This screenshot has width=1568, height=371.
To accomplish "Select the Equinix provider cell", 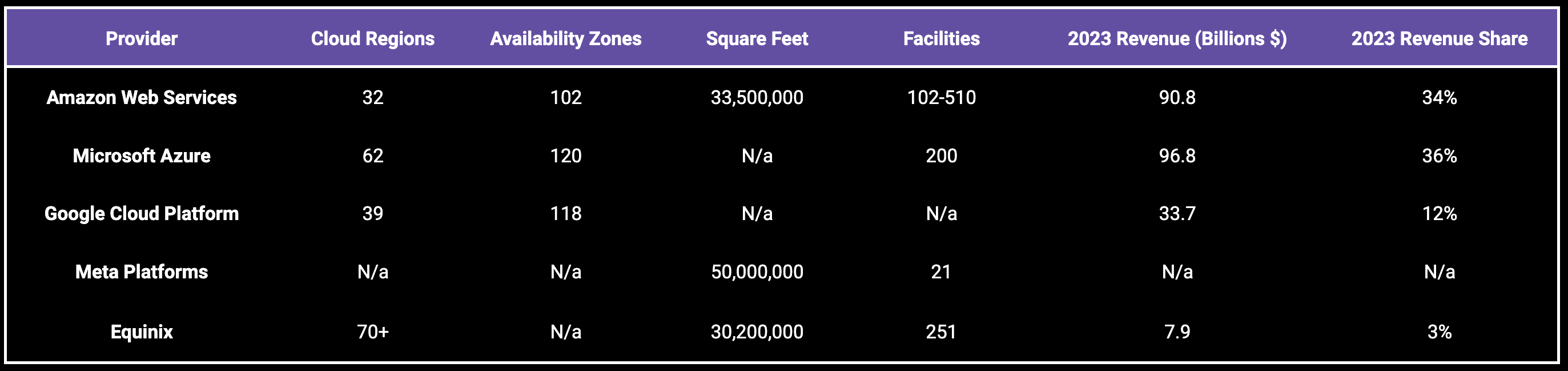I will [141, 332].
